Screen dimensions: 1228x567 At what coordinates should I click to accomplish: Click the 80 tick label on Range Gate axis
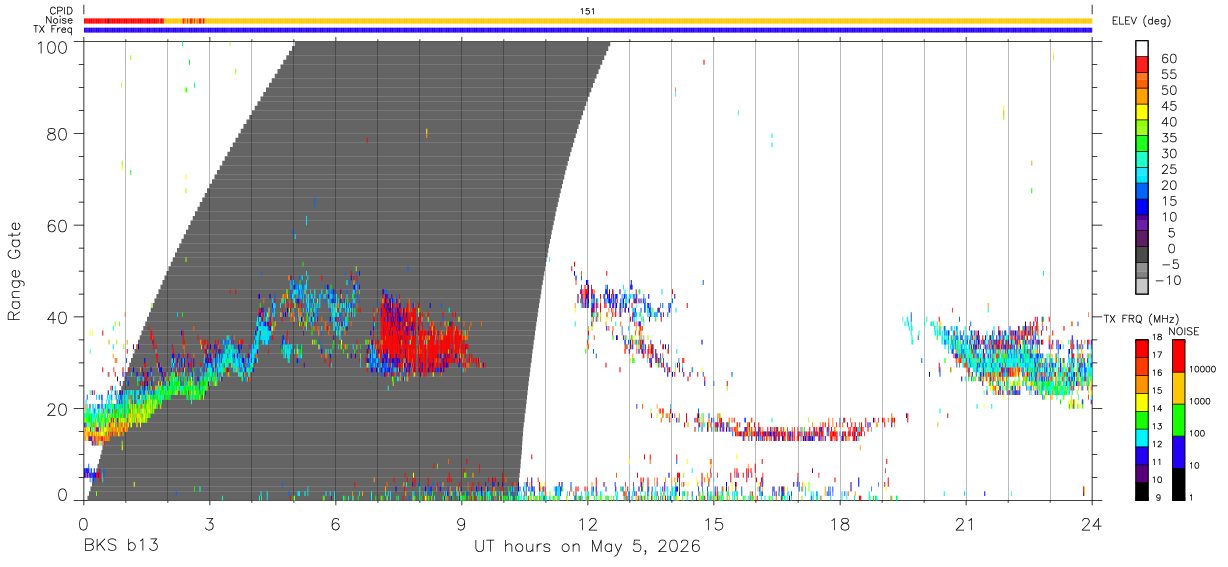(59, 133)
